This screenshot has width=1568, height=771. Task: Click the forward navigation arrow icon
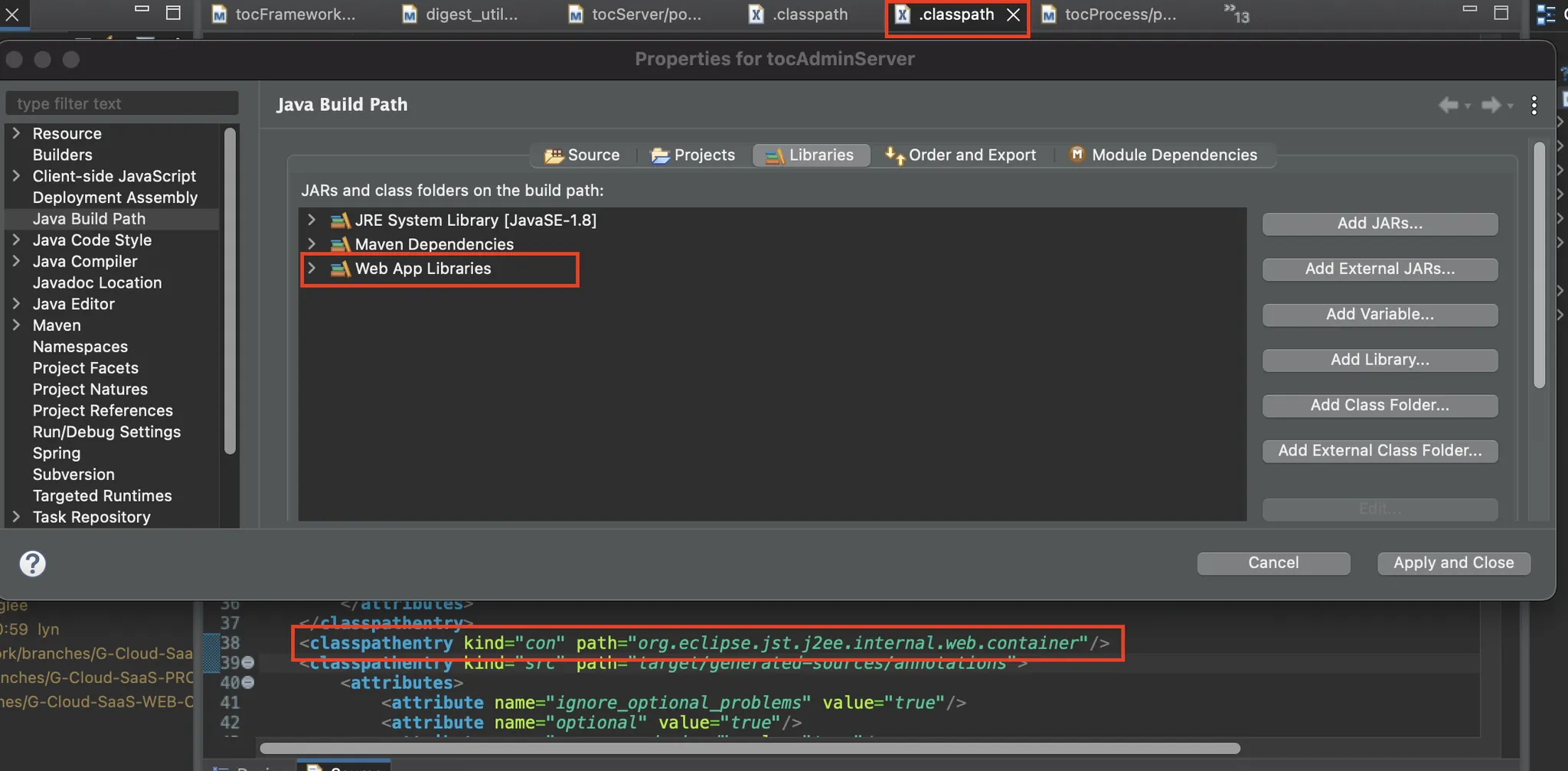[x=1490, y=105]
